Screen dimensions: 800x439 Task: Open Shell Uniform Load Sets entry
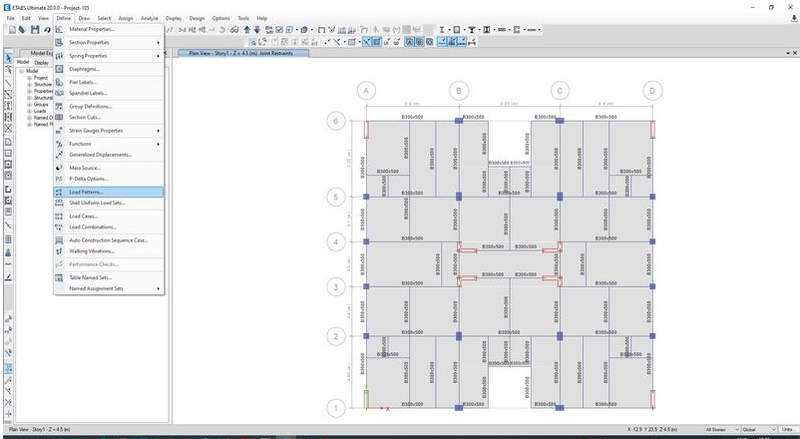pos(109,203)
